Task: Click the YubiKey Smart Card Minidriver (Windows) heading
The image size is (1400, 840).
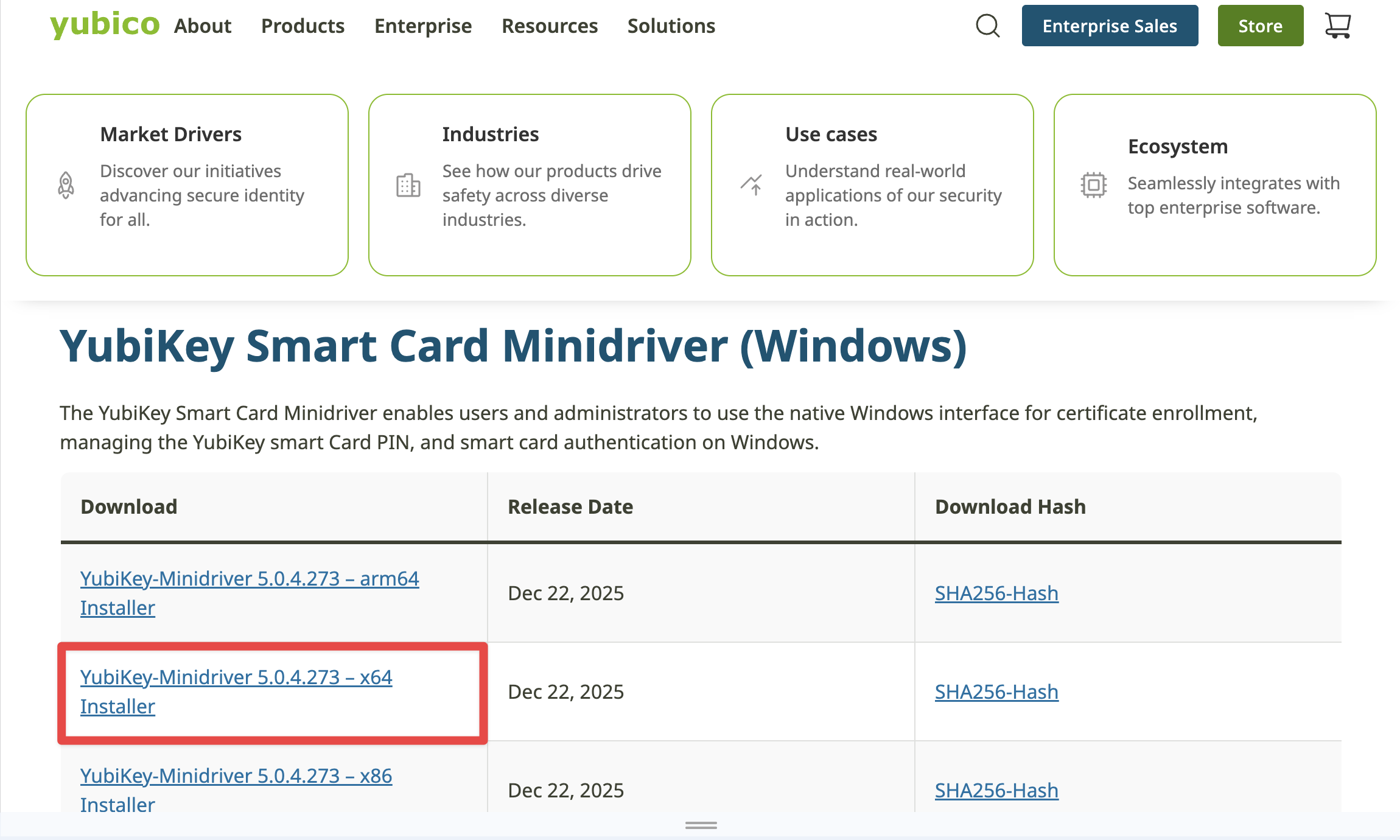Action: (x=513, y=346)
